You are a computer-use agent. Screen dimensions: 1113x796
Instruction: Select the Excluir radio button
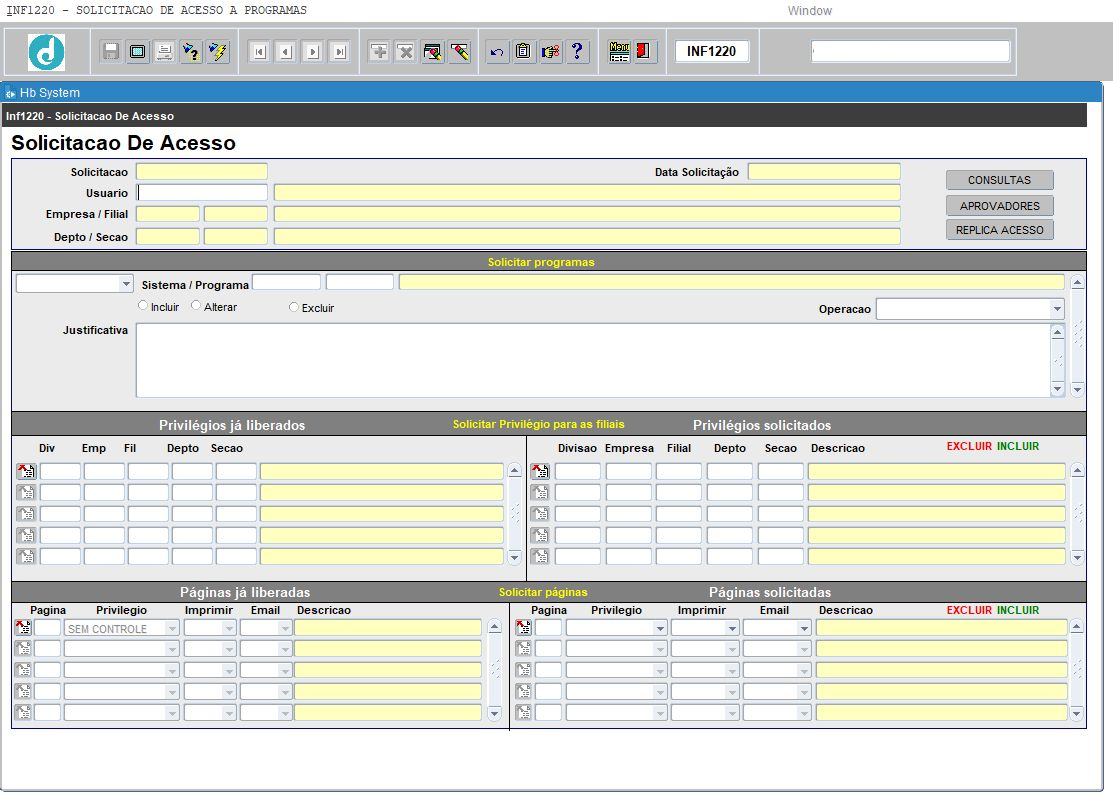click(x=294, y=307)
